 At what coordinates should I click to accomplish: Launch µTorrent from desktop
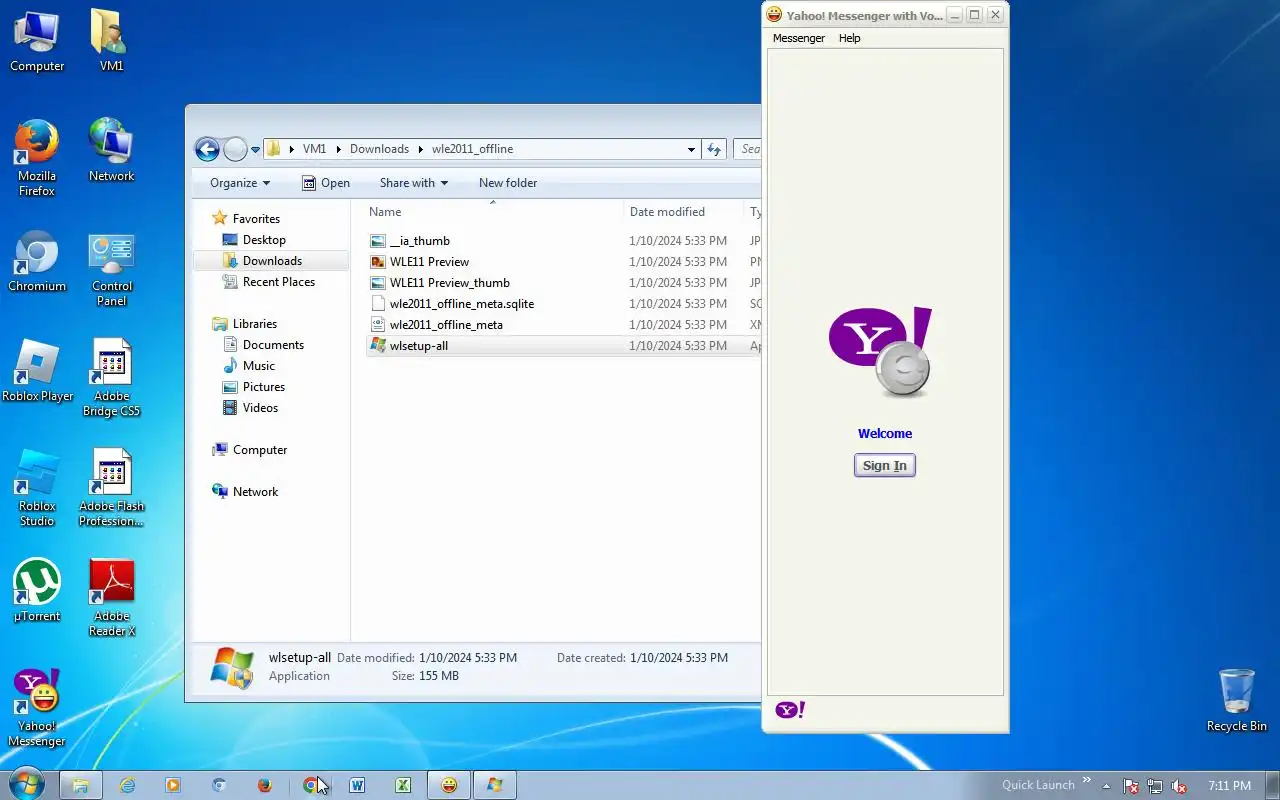[37, 590]
